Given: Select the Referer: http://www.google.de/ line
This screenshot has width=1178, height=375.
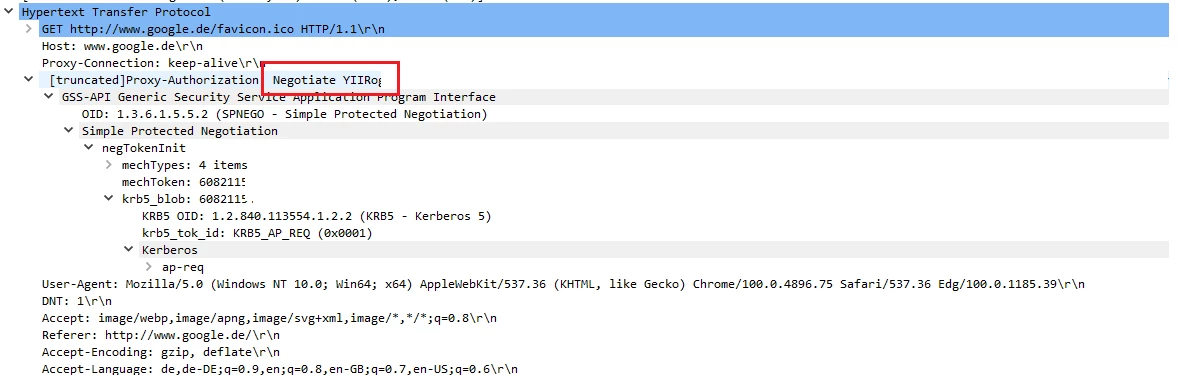Looking at the screenshot, I should coord(161,335).
